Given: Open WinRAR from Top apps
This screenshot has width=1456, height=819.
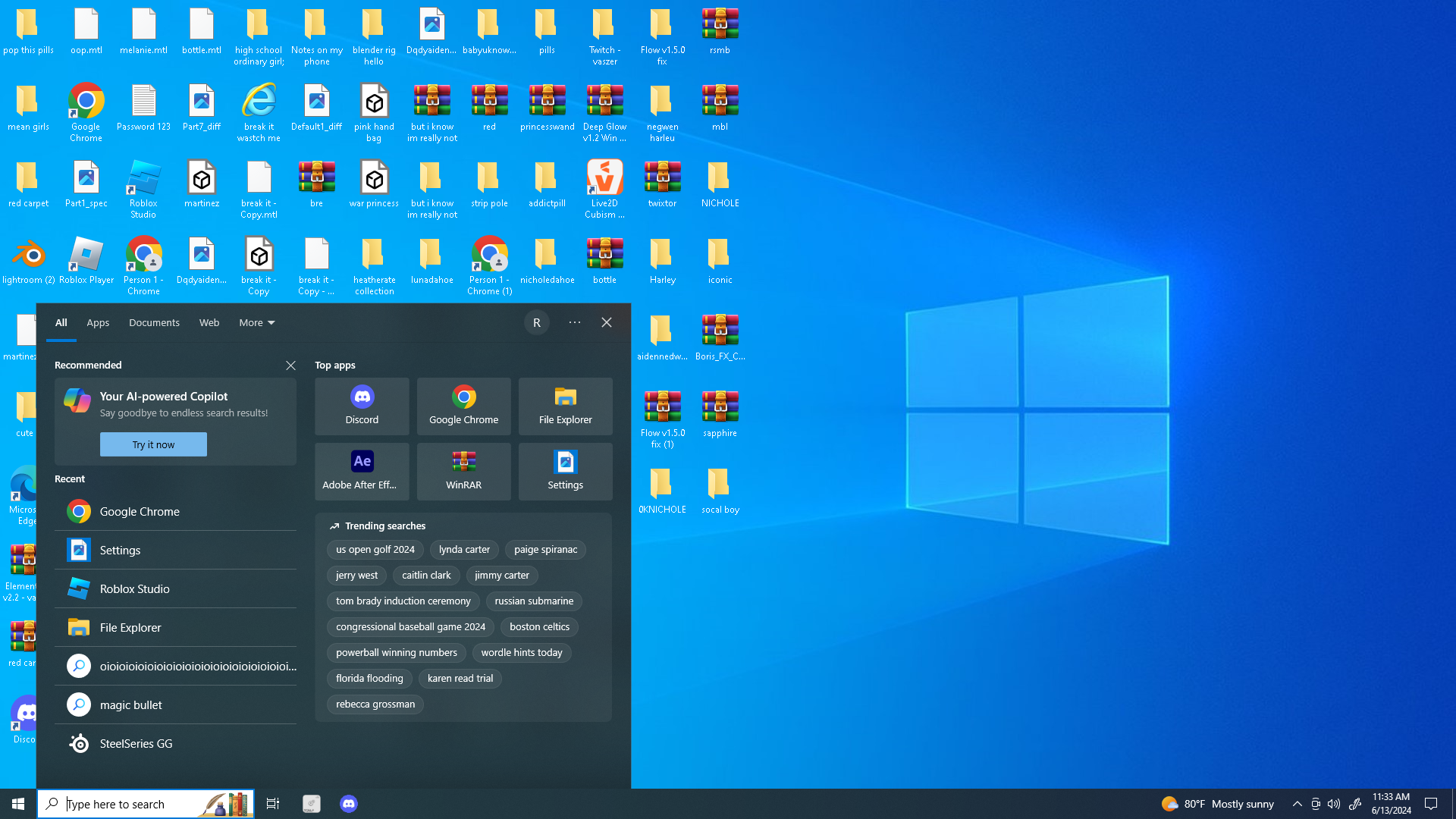Looking at the screenshot, I should click(x=463, y=471).
